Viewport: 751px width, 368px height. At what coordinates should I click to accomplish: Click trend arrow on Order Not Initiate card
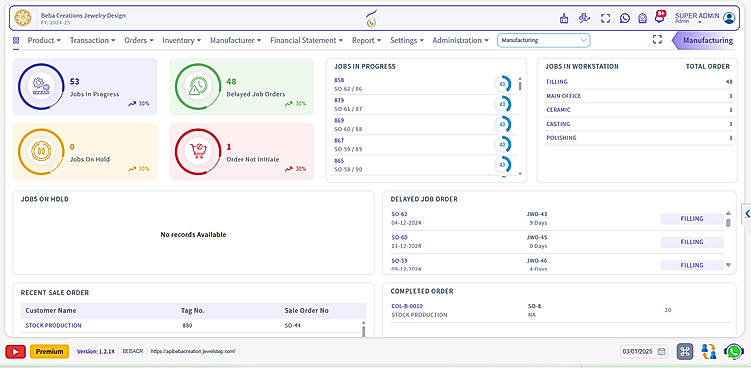289,169
